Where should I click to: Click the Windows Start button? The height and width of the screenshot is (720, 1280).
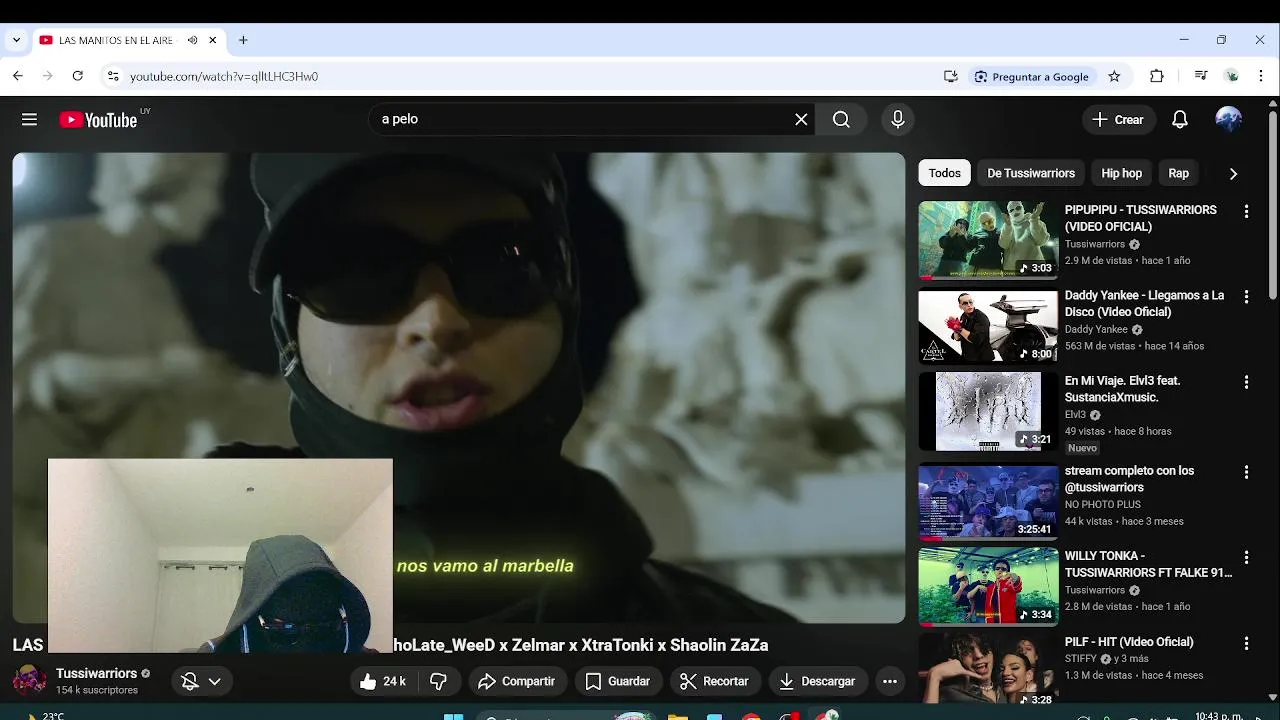[x=453, y=716]
